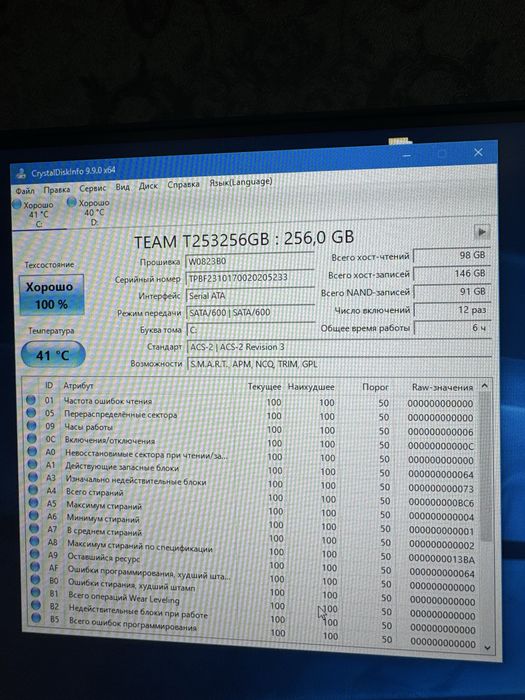
Task: Open the Файл menu
Action: point(25,191)
